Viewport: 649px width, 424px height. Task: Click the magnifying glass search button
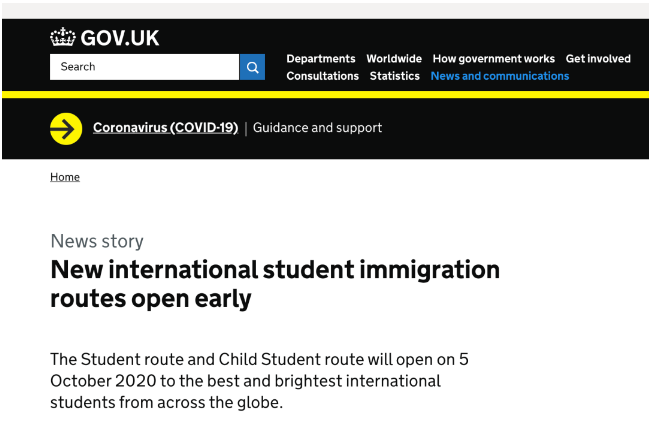(x=253, y=67)
